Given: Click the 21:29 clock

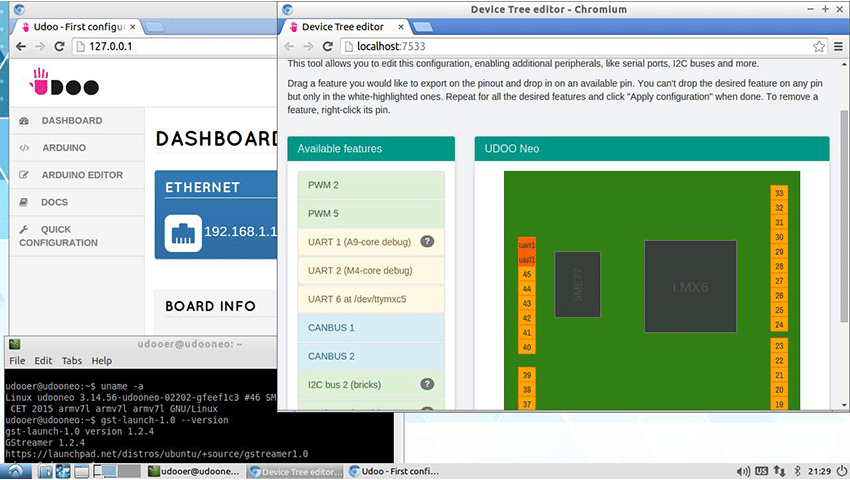Looking at the screenshot, I should 819,471.
